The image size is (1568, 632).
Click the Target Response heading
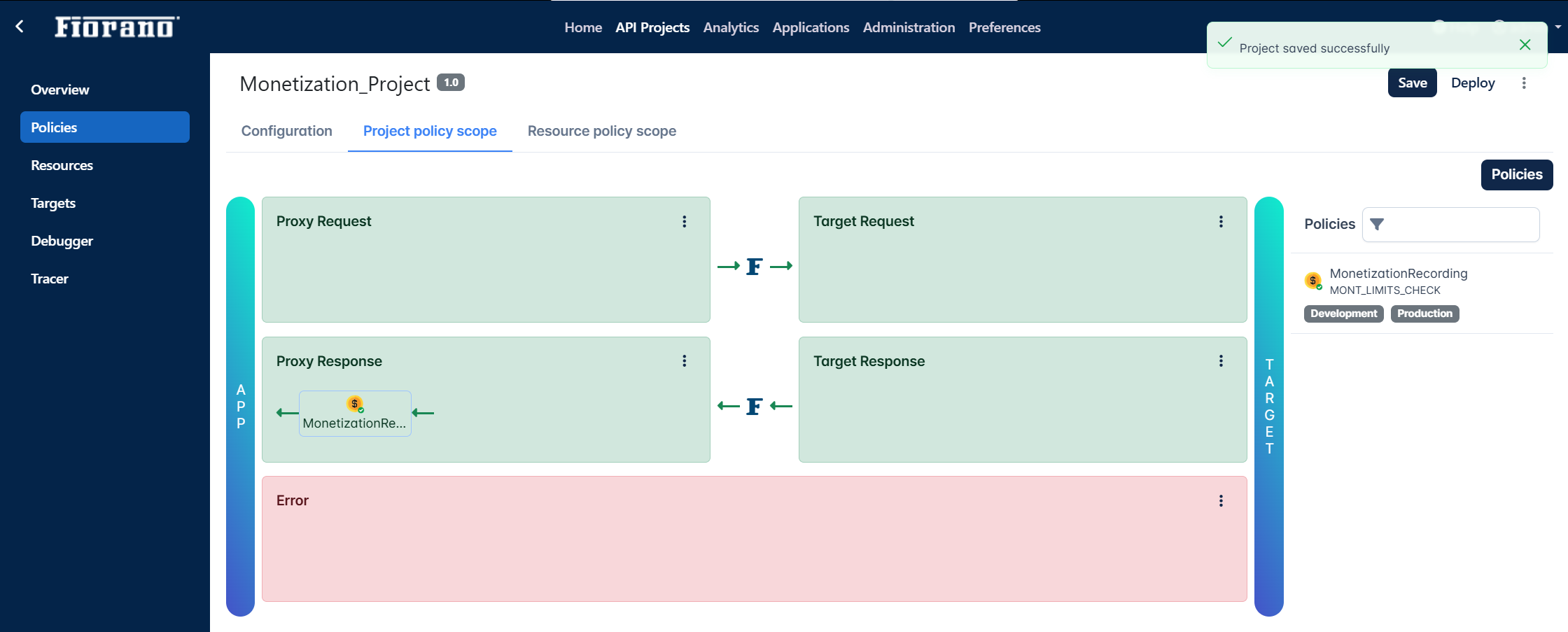click(869, 361)
